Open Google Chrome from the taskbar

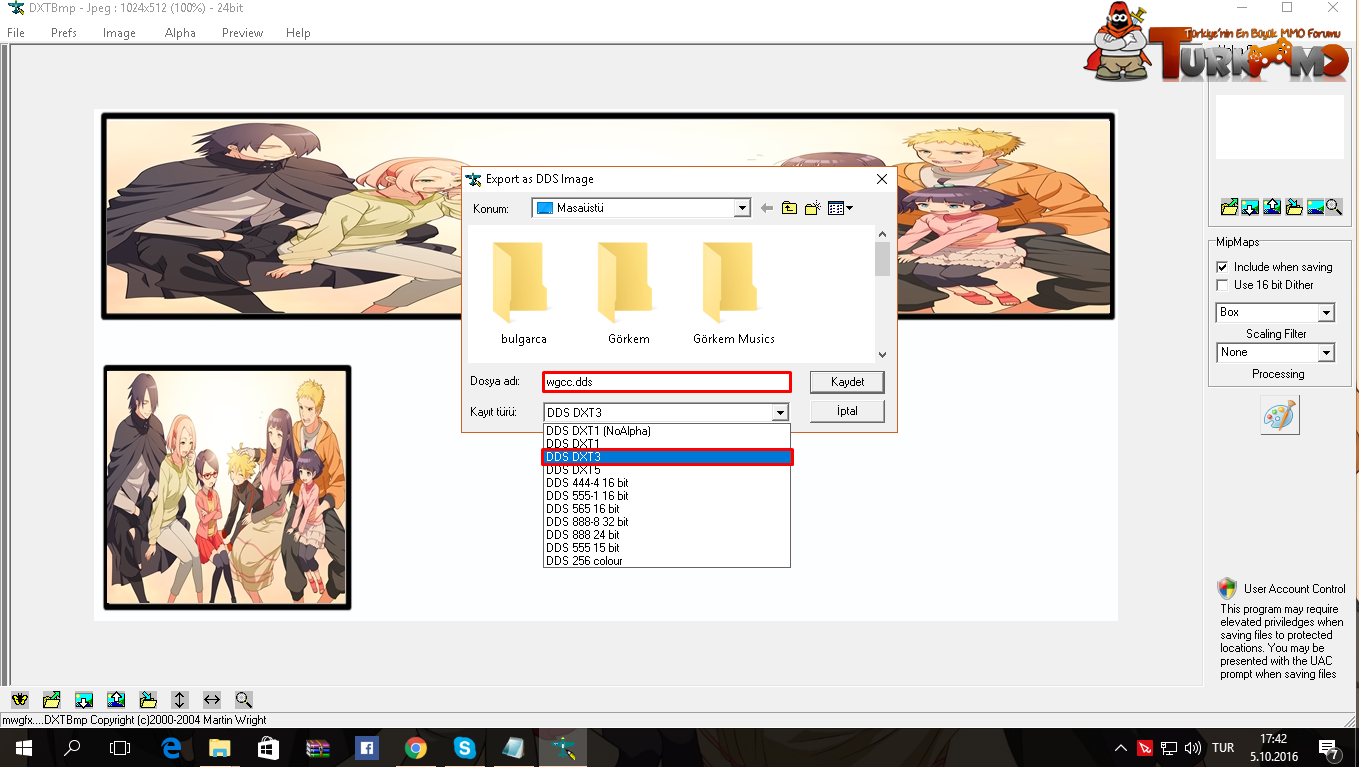(416, 747)
